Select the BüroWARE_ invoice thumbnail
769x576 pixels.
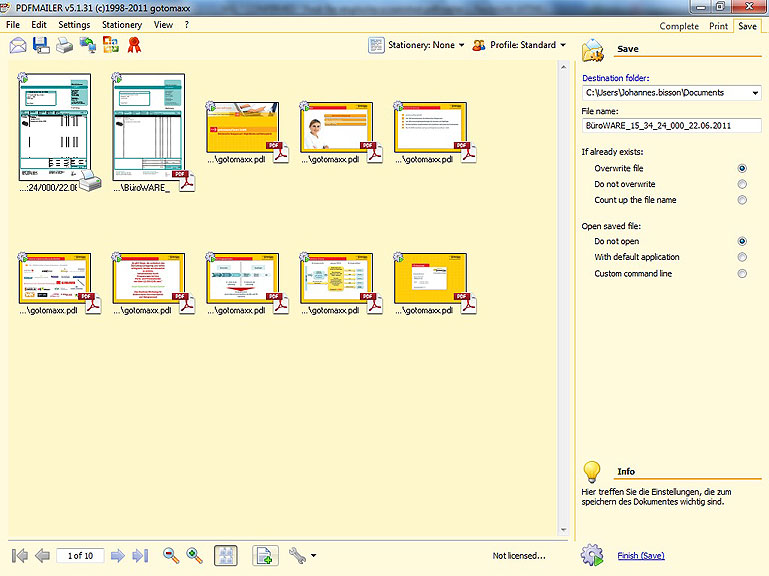pyautogui.click(x=149, y=127)
